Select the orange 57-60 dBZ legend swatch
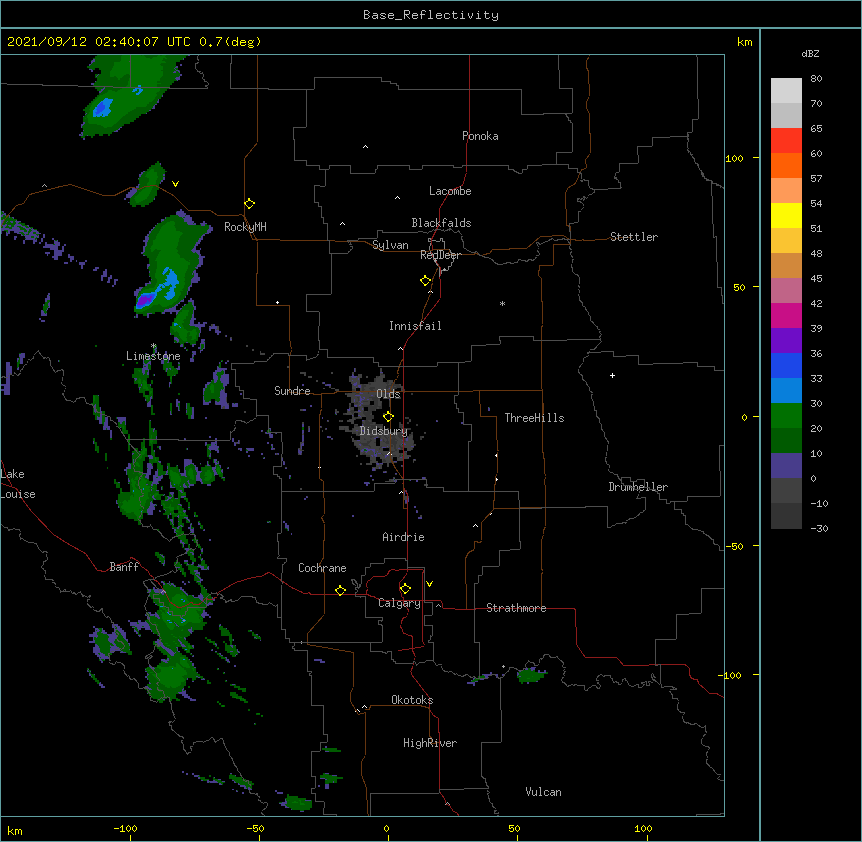 (786, 165)
